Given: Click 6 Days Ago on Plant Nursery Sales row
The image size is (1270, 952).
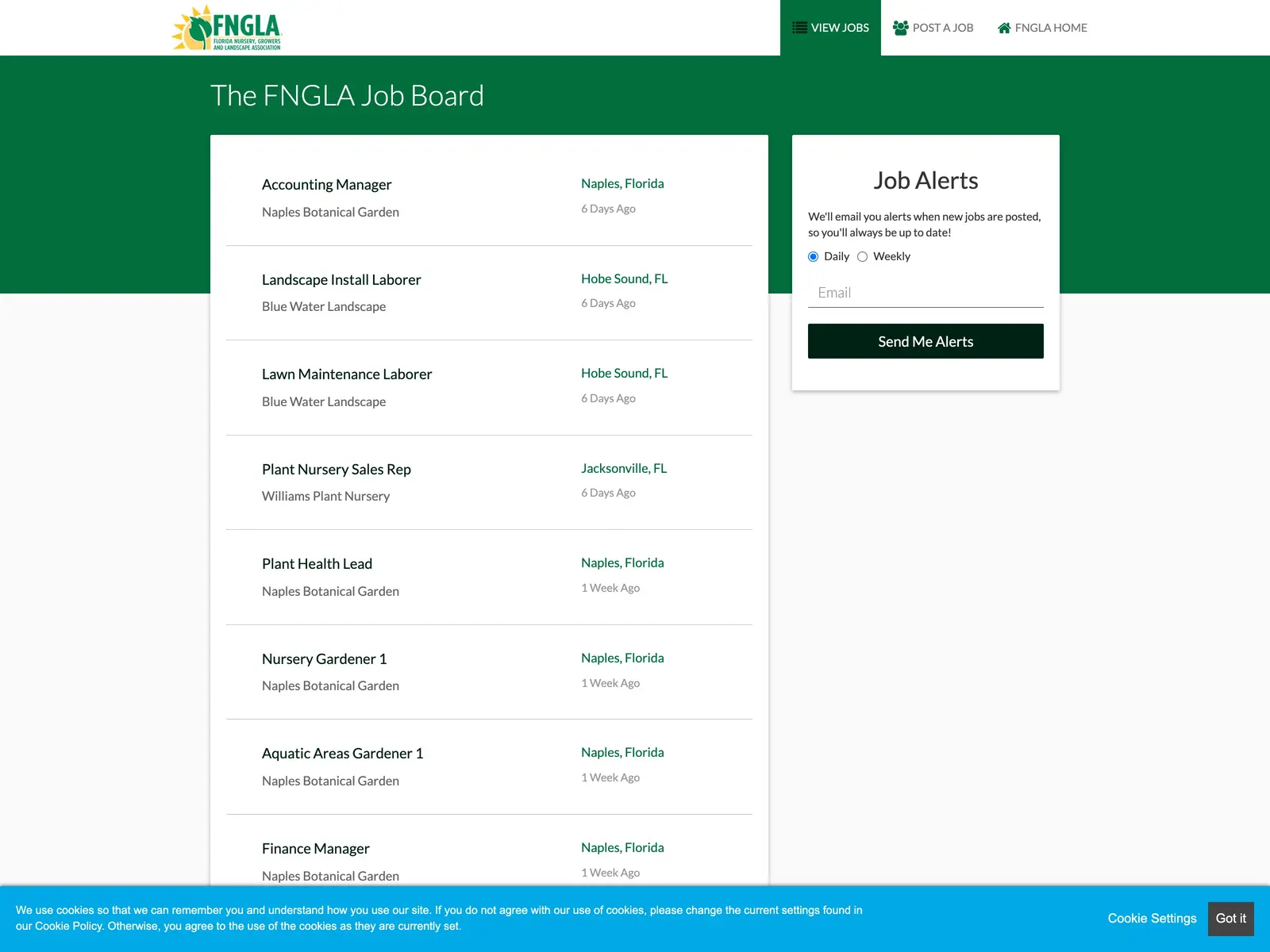Looking at the screenshot, I should coord(608,493).
